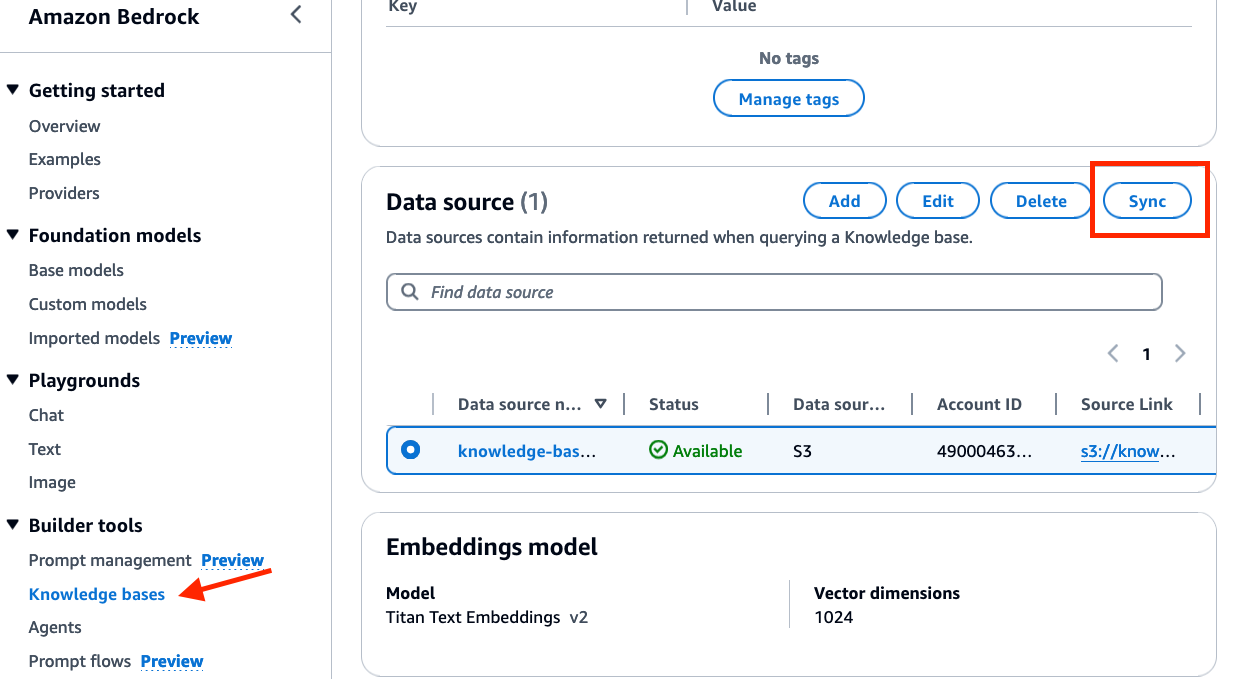Collapse the Amazon Bedrock sidebar chevron
Screen dimensions: 1242x679
[x=296, y=15]
